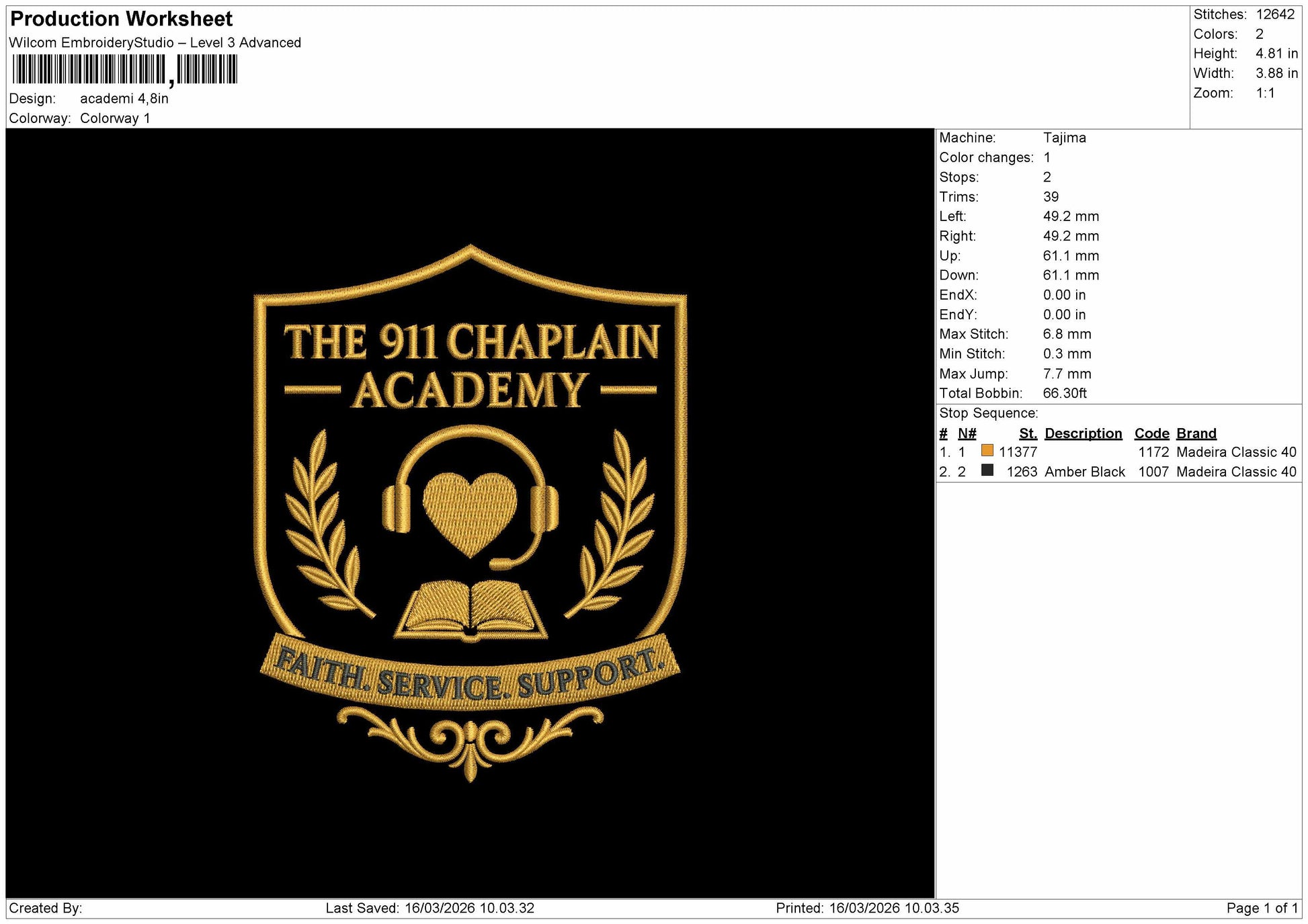Click the Left extent value "49.2 mm"
This screenshot has width=1308, height=924.
tap(1071, 216)
